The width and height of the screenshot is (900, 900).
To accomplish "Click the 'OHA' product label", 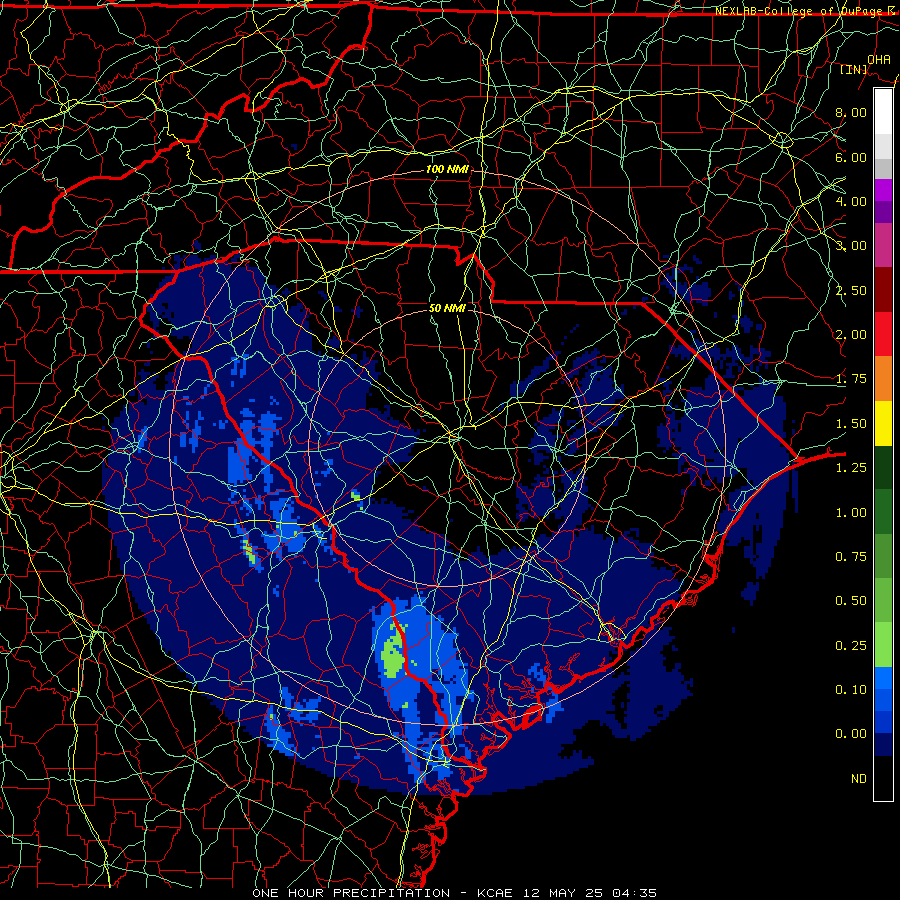I will pyautogui.click(x=879, y=60).
